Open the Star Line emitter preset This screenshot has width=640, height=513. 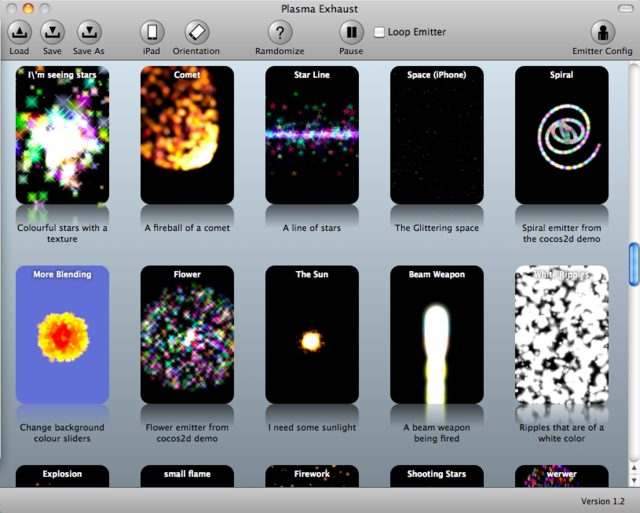[312, 135]
